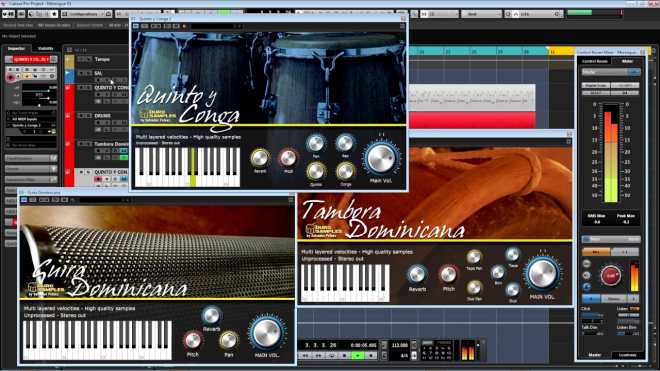The height and width of the screenshot is (371, 660).
Task: Click the red Control Room level knob
Action: tap(611, 275)
